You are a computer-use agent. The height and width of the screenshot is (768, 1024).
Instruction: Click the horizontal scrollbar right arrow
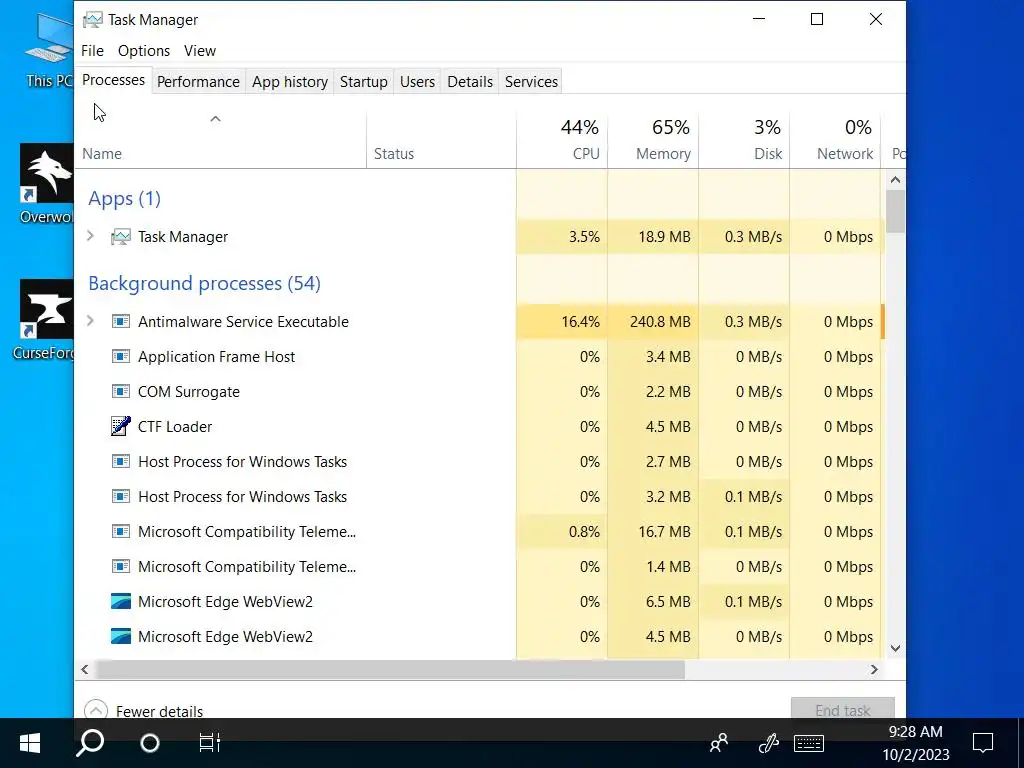[874, 669]
